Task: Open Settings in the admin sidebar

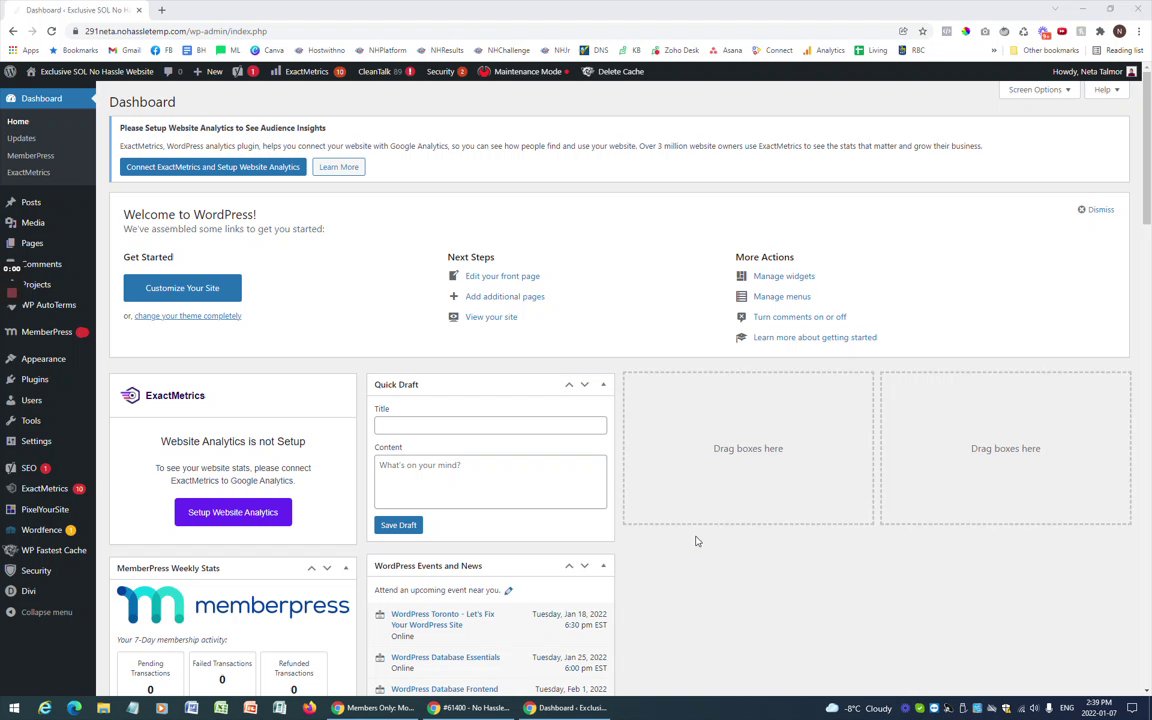Action: tap(36, 442)
